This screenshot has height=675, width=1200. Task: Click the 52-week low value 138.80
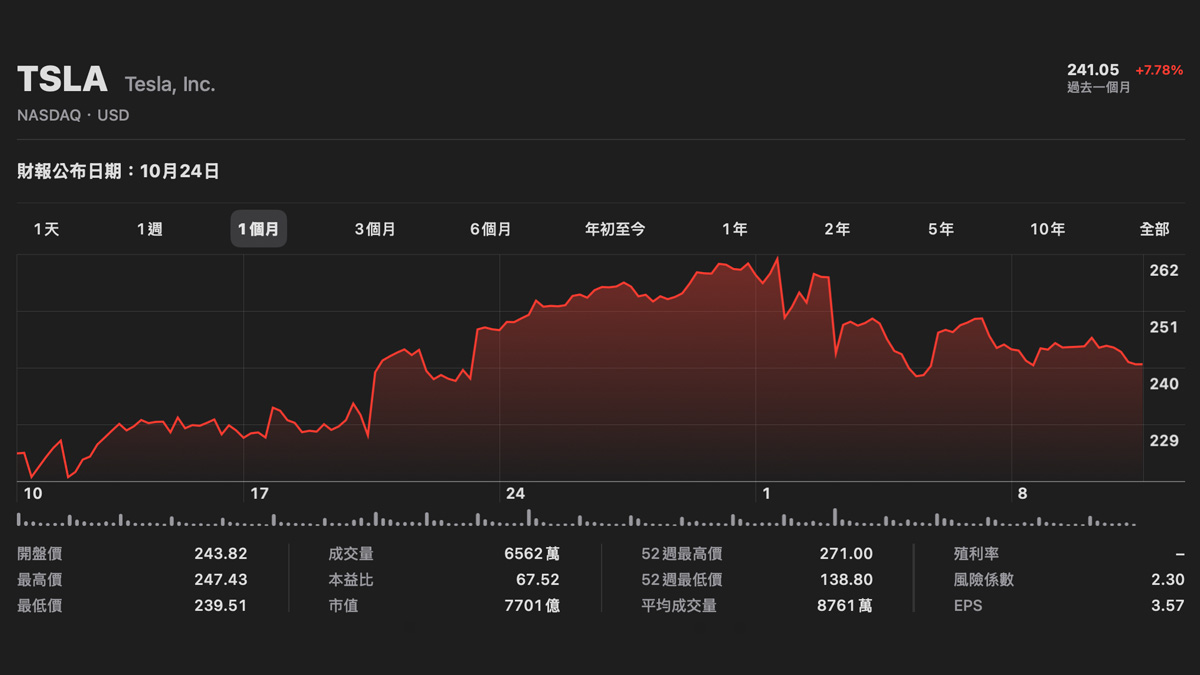point(846,580)
